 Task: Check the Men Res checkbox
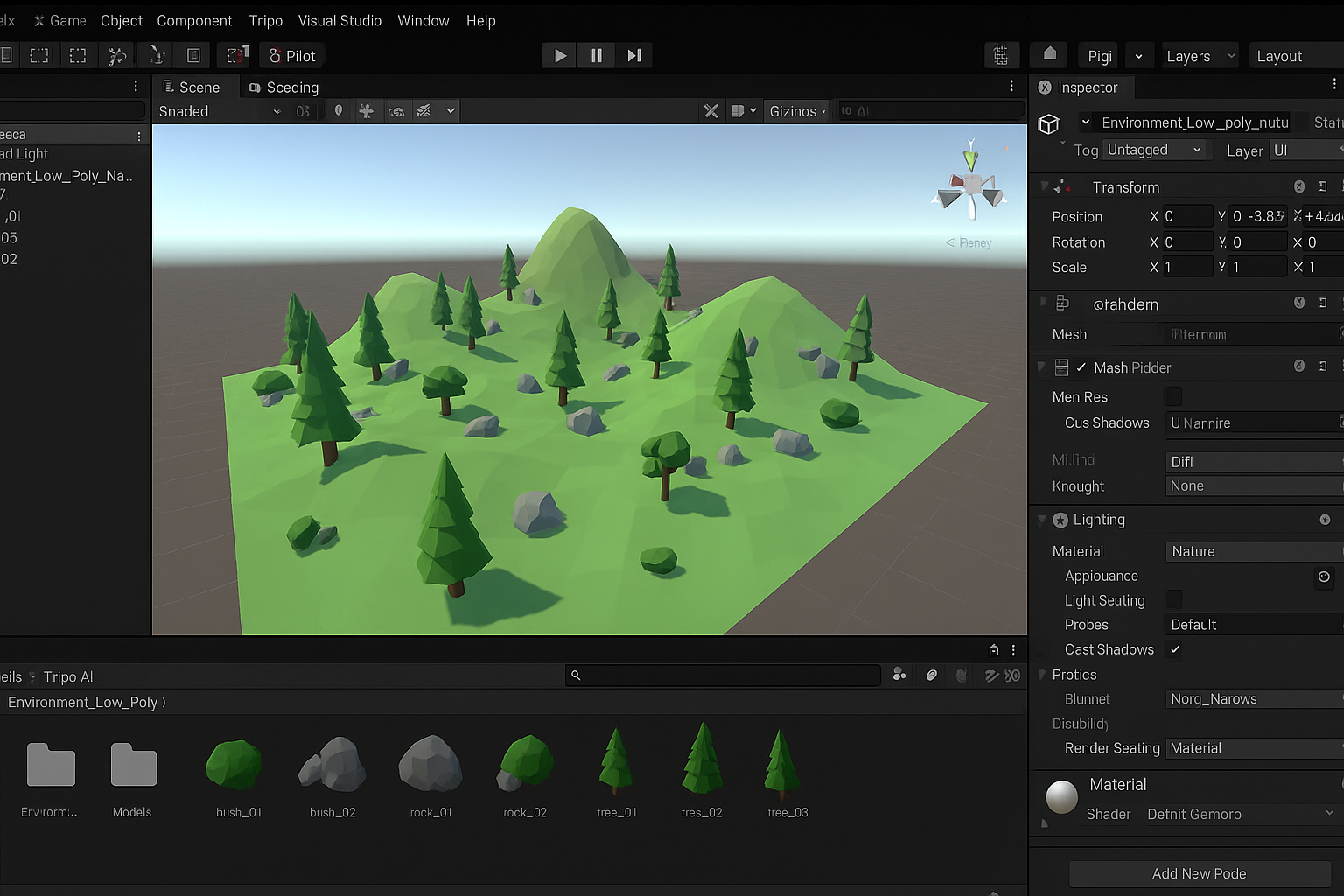point(1174,395)
